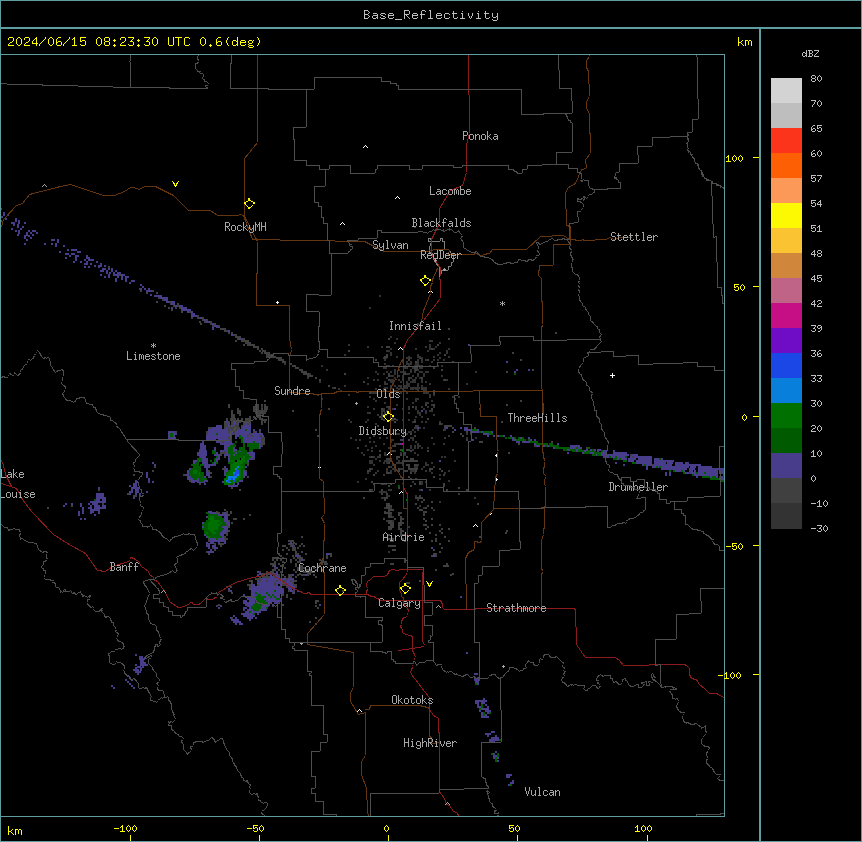Click the Okotoks town label

pos(412,700)
